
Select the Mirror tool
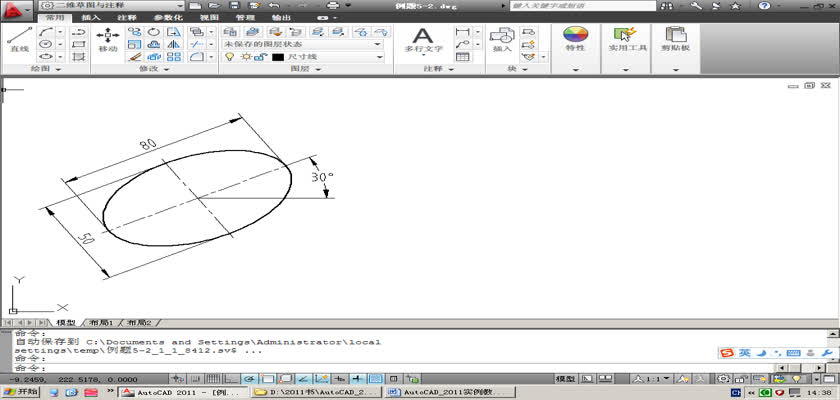tap(174, 44)
